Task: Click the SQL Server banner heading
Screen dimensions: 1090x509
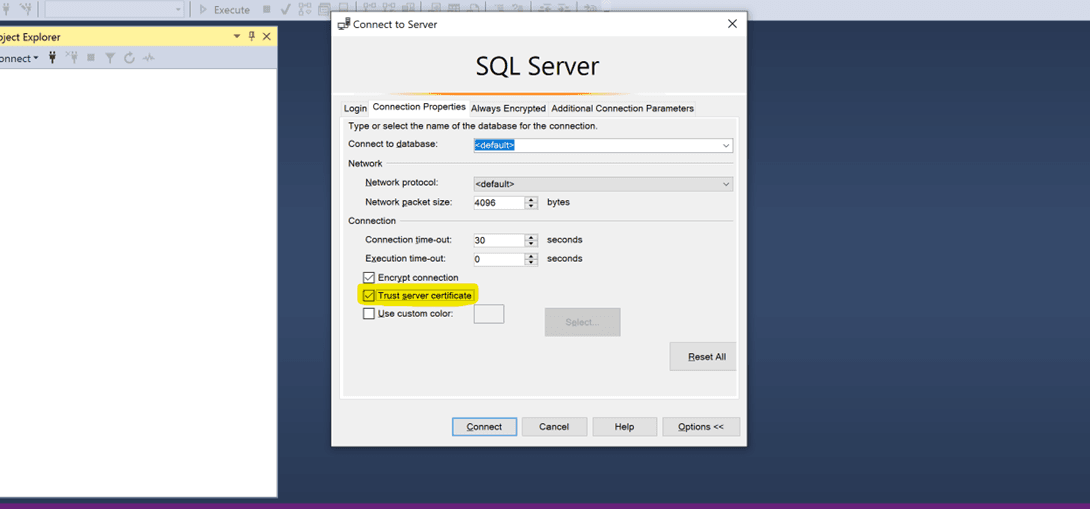Action: (x=537, y=67)
